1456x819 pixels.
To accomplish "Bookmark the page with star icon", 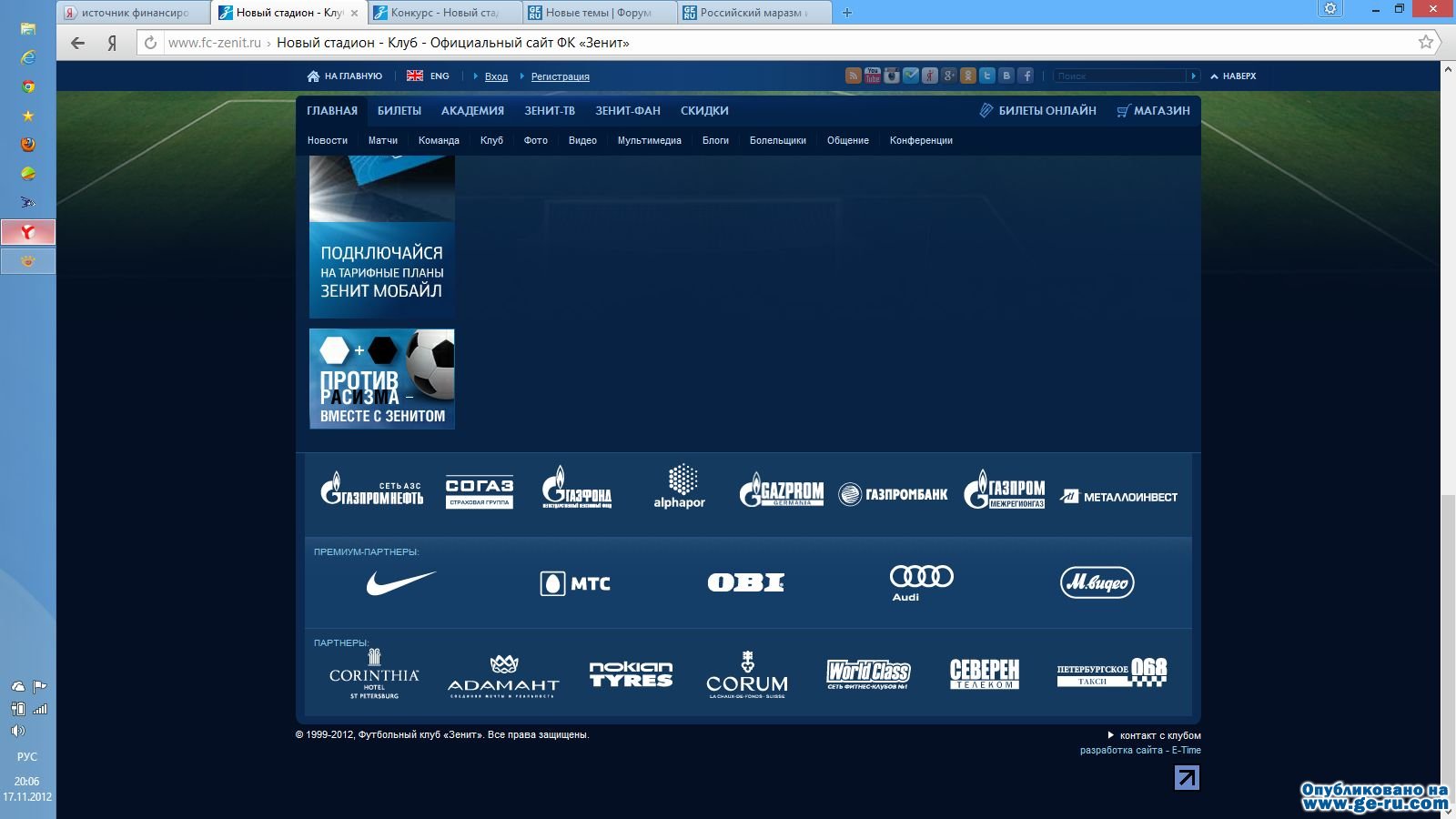I will coord(1426,42).
